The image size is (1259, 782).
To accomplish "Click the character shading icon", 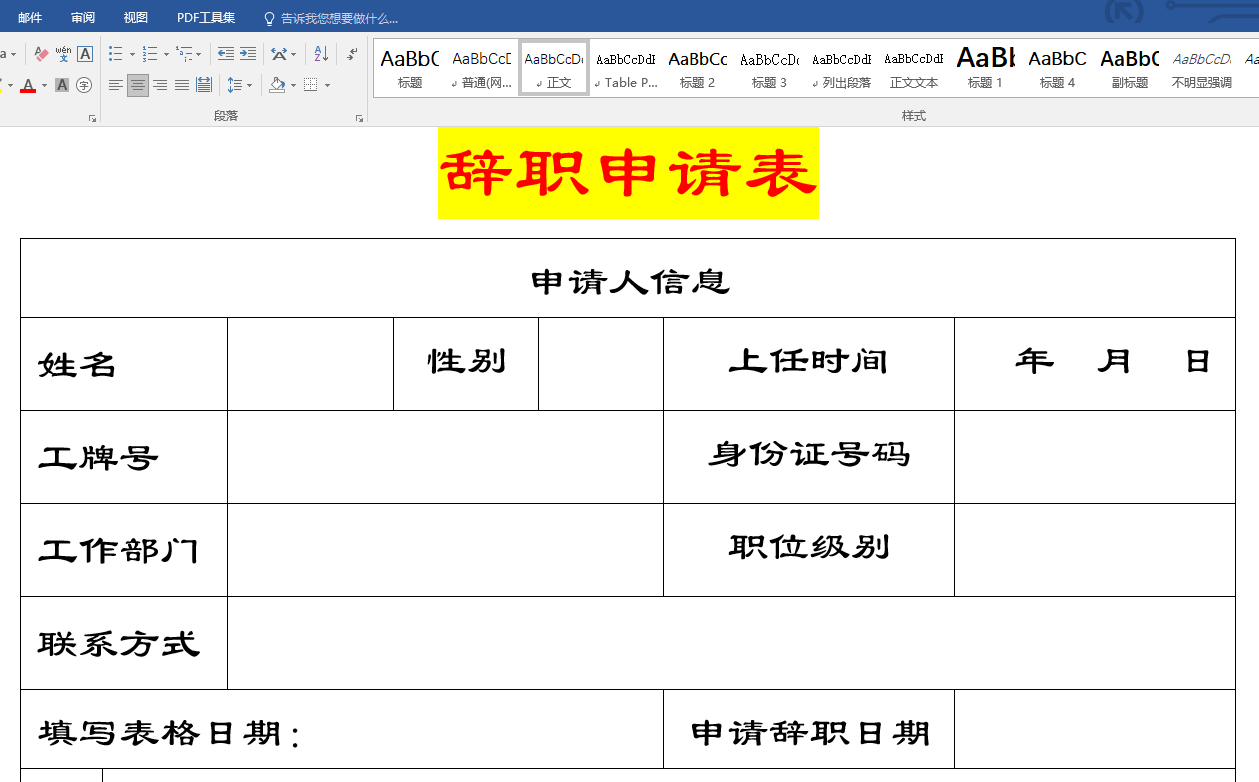I will (x=61, y=84).
